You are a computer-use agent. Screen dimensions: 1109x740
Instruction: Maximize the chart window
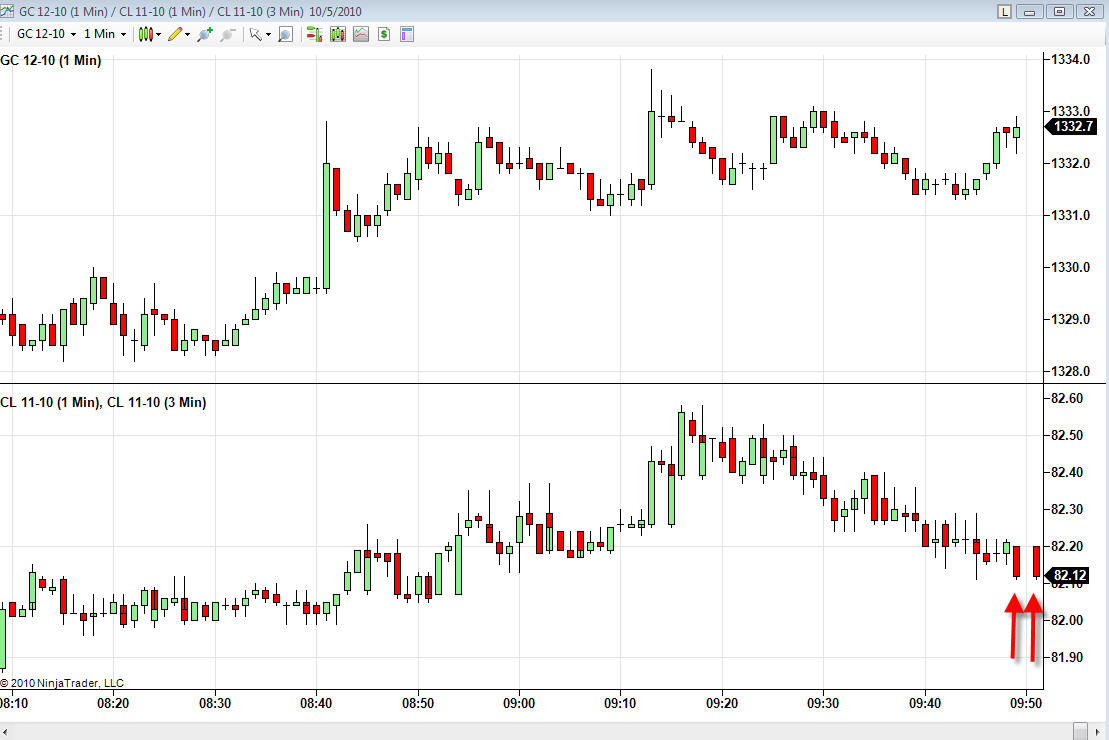pos(1059,11)
